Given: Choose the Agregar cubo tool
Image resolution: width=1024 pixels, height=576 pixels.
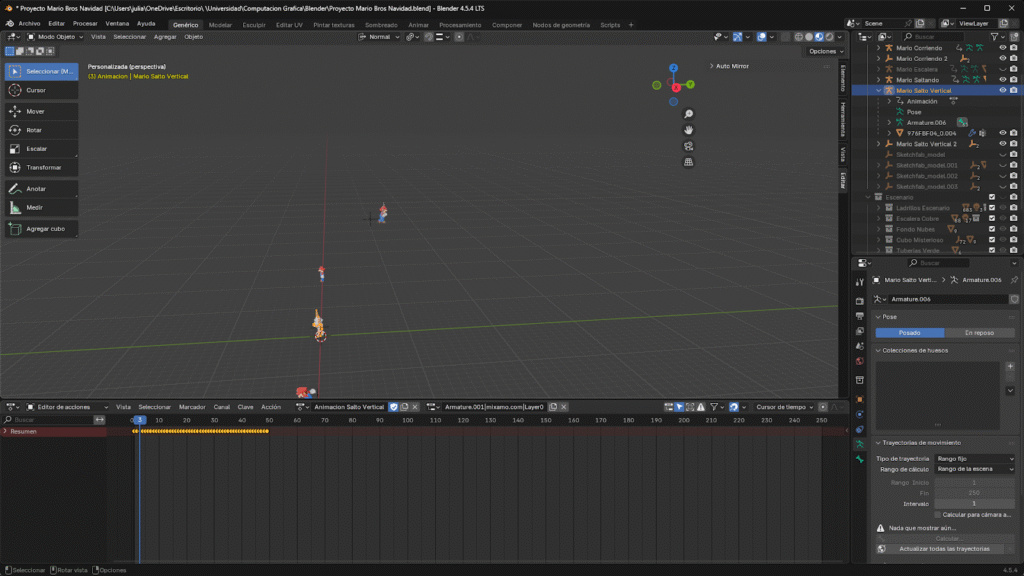Looking at the screenshot, I should [x=41, y=229].
